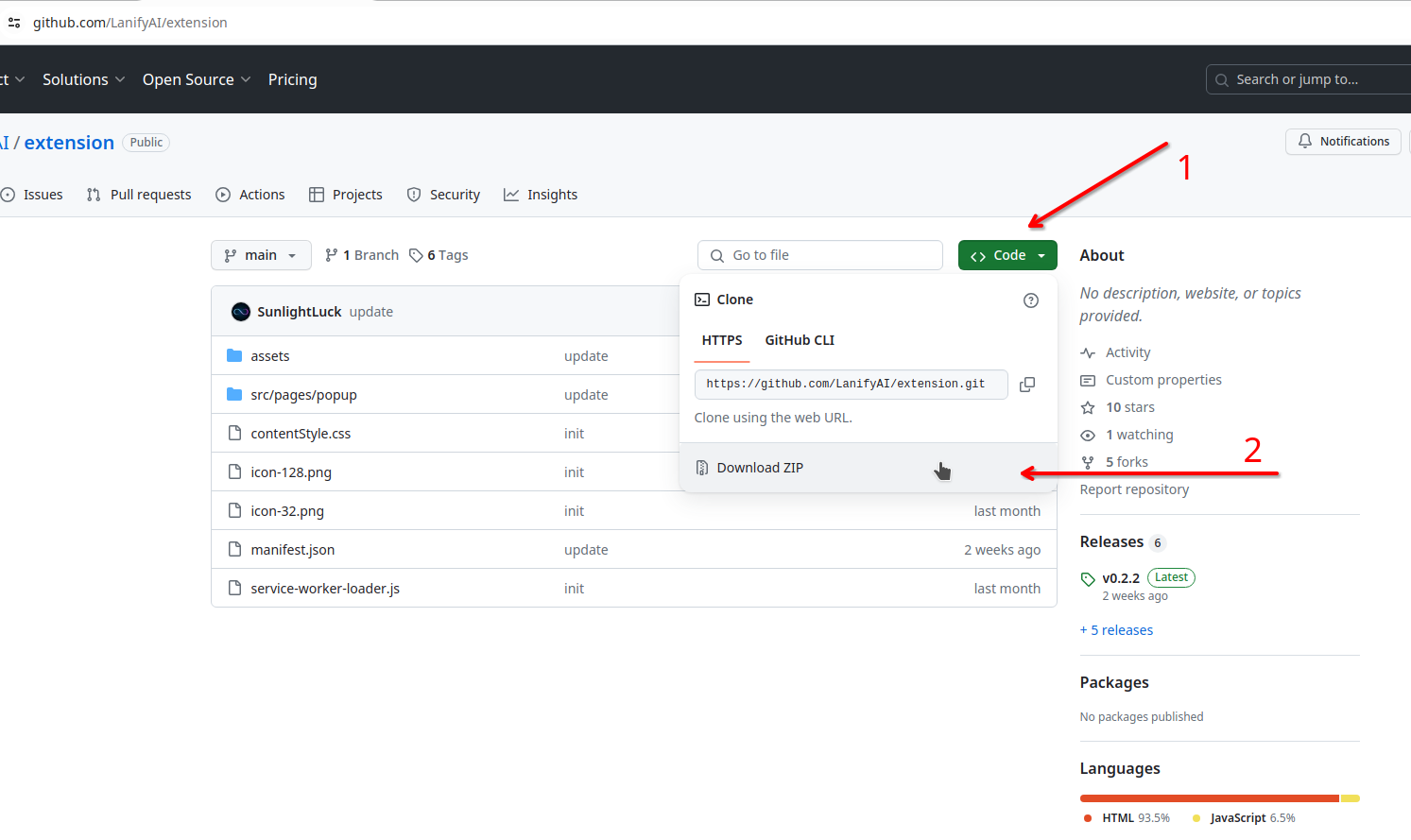1411x840 pixels.
Task: Expand the Open Source navigation dropdown
Action: tap(197, 79)
